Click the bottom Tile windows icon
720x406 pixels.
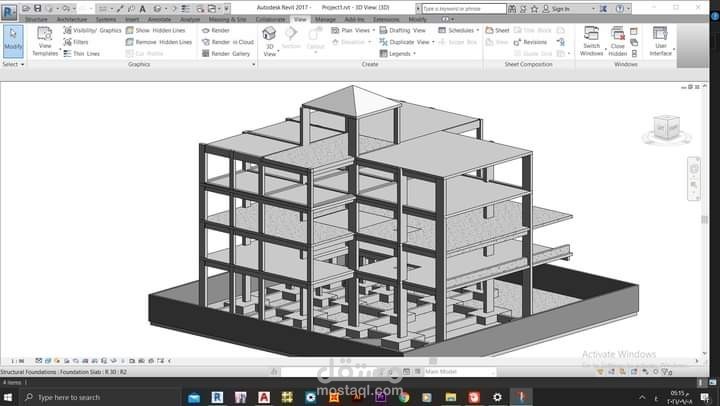click(x=634, y=54)
